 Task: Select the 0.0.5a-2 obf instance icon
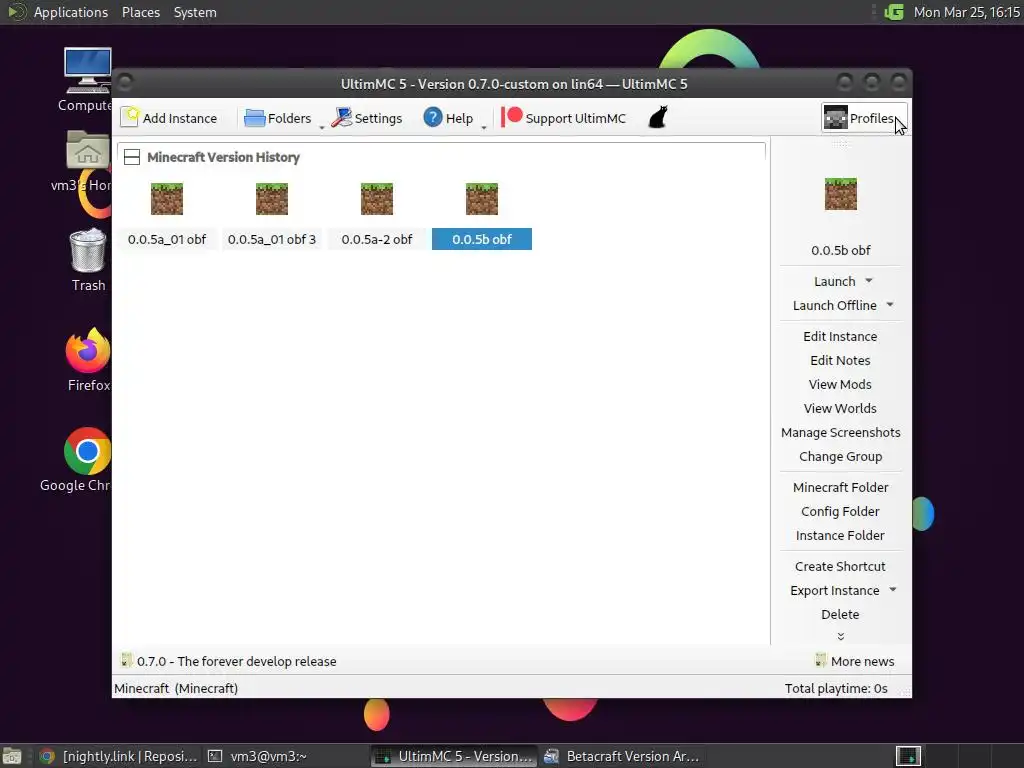click(377, 199)
